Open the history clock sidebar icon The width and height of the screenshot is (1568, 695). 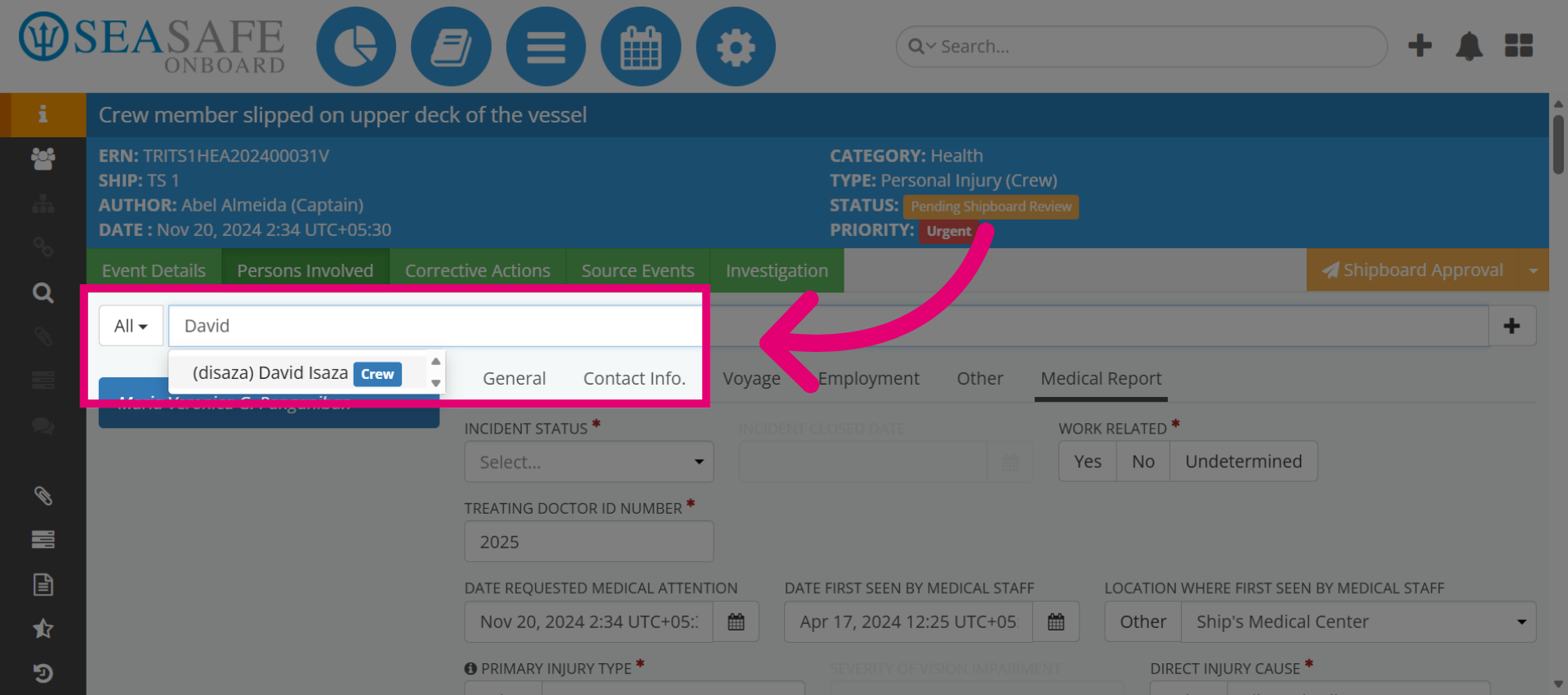[42, 673]
